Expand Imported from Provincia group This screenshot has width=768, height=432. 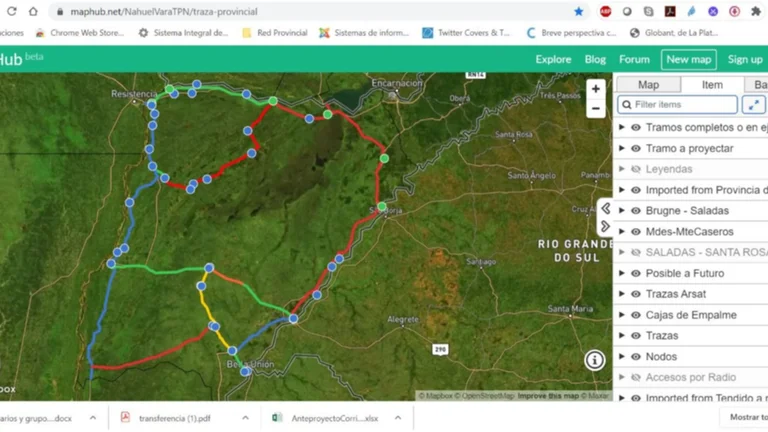click(622, 190)
